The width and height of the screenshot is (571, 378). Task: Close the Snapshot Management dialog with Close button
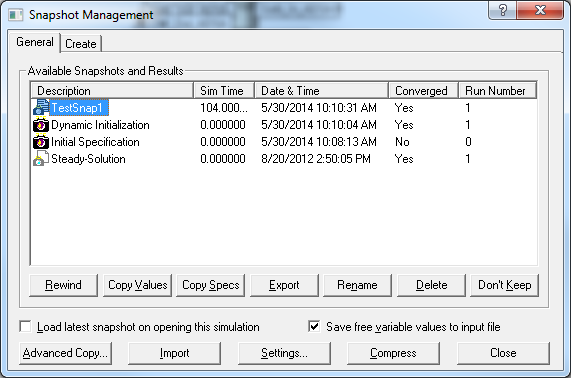pos(503,353)
